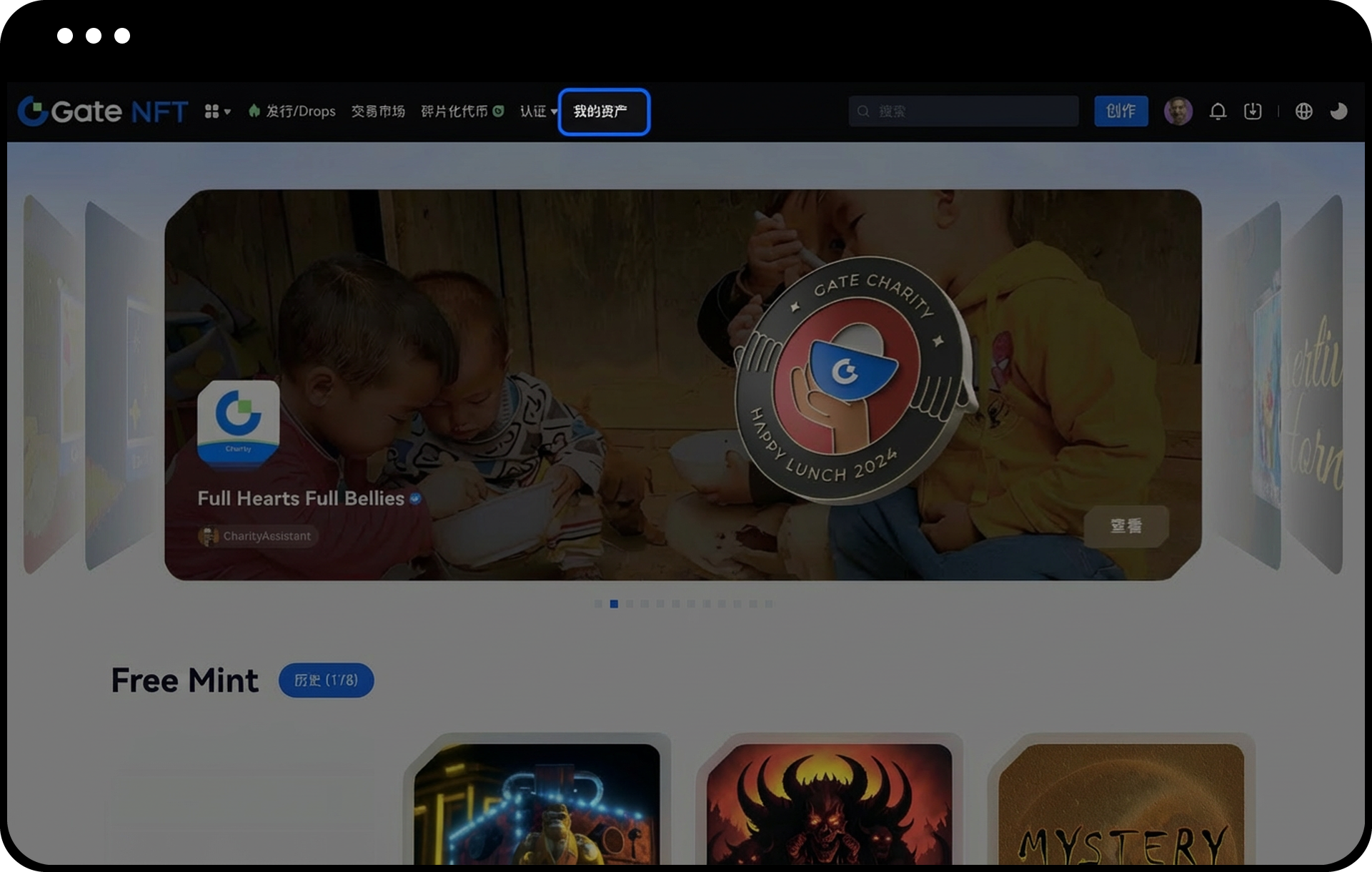1372x872 pixels.
Task: Open notifications bell icon
Action: click(1218, 112)
